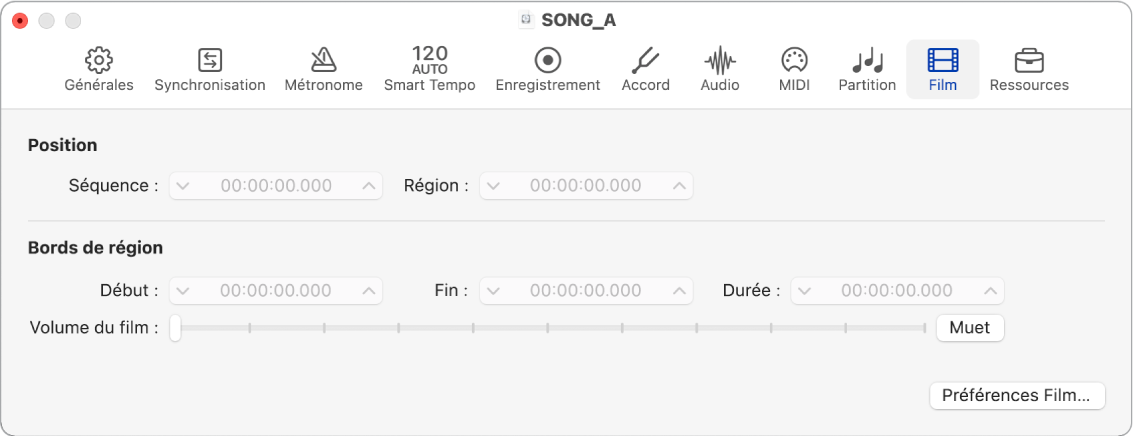Decrease Séquence timecode with down chevron

pyautogui.click(x=182, y=186)
